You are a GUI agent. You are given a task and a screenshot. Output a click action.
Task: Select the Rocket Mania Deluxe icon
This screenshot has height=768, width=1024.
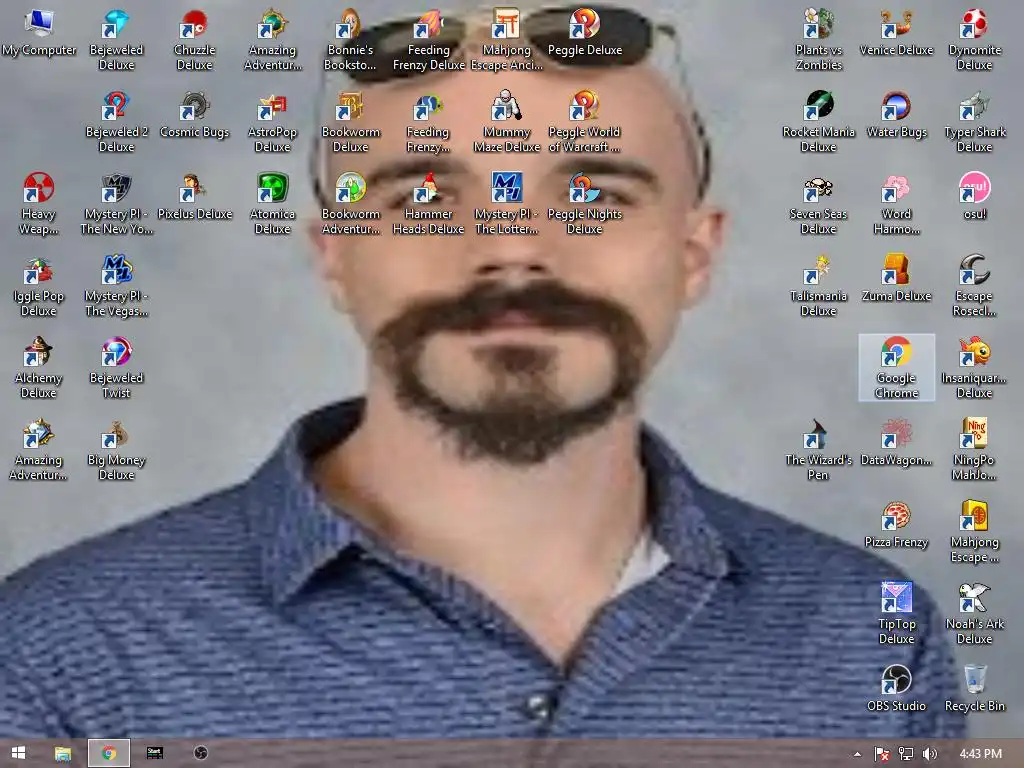[818, 122]
